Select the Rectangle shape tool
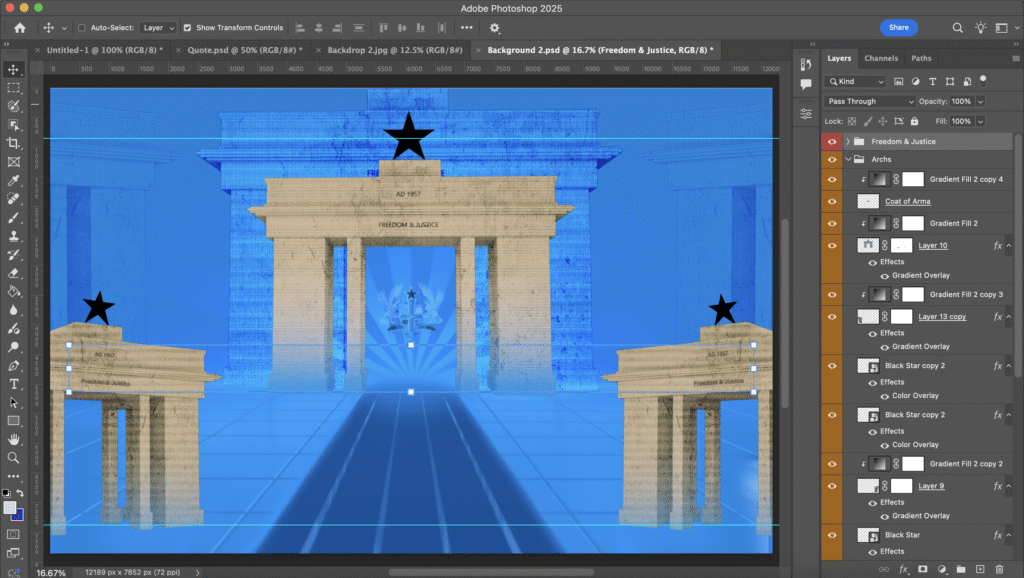Viewport: 1024px width, 578px height. pyautogui.click(x=13, y=421)
